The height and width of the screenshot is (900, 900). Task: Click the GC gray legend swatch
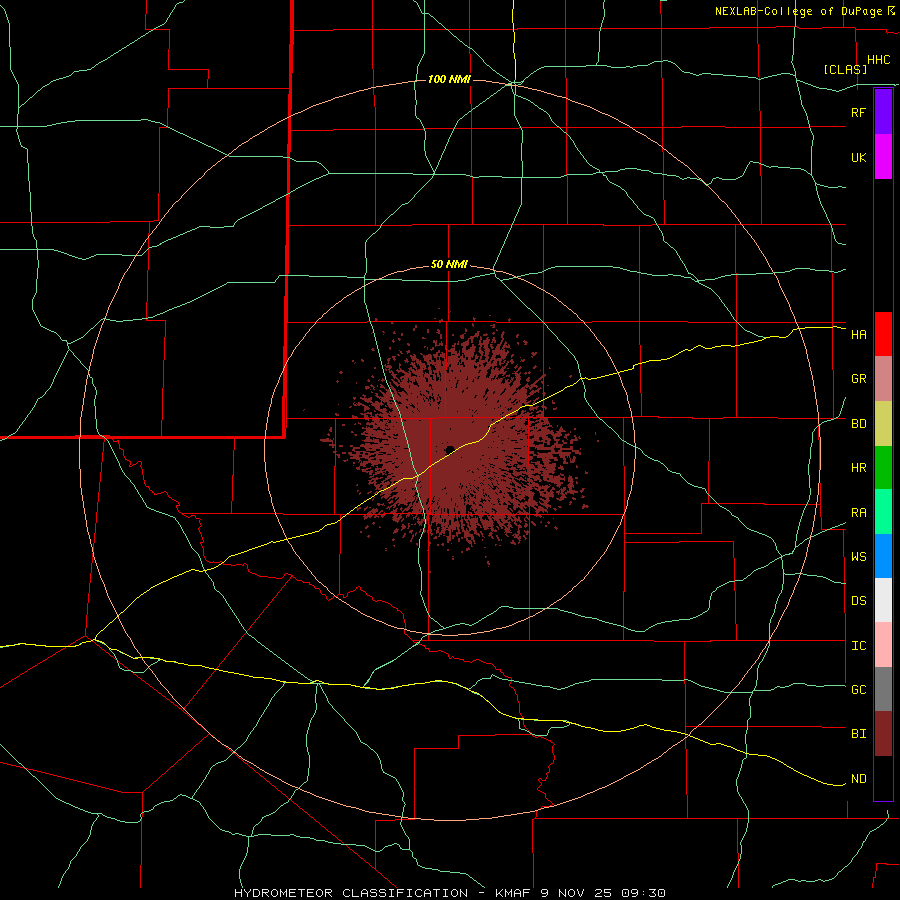(883, 689)
